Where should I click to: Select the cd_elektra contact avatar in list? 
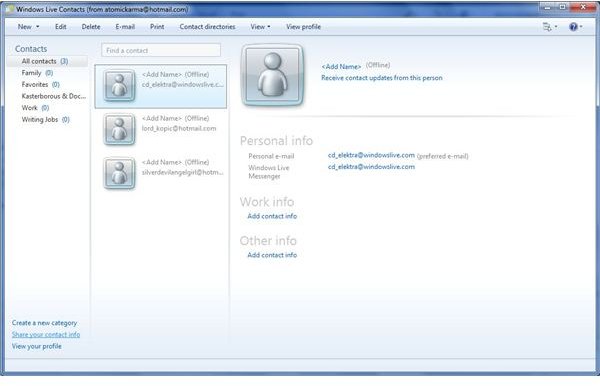coord(119,85)
